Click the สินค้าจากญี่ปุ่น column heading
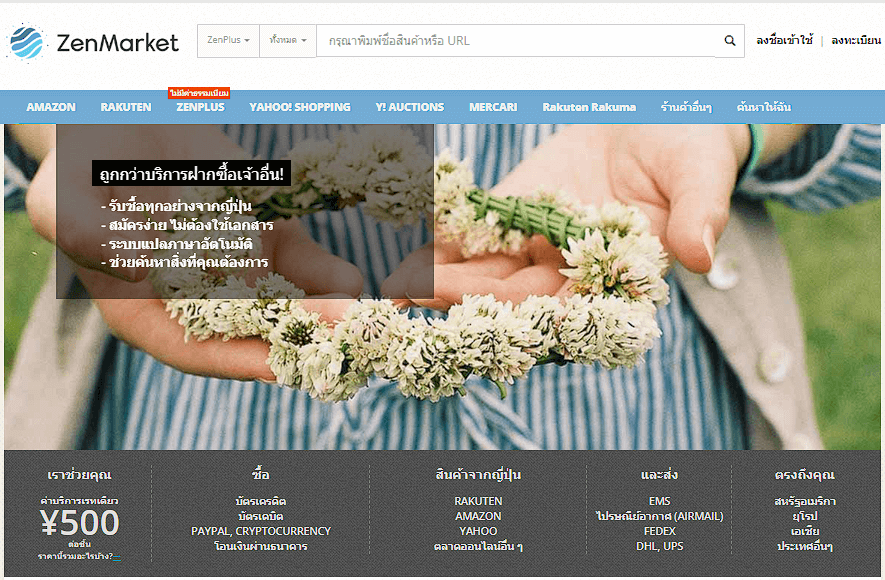This screenshot has height=580, width=885. click(478, 474)
